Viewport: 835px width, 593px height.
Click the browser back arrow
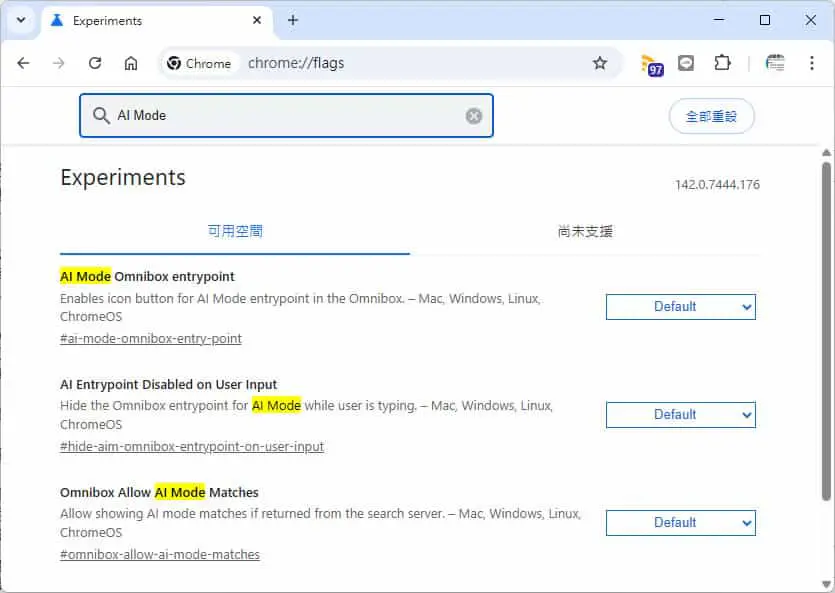click(23, 63)
